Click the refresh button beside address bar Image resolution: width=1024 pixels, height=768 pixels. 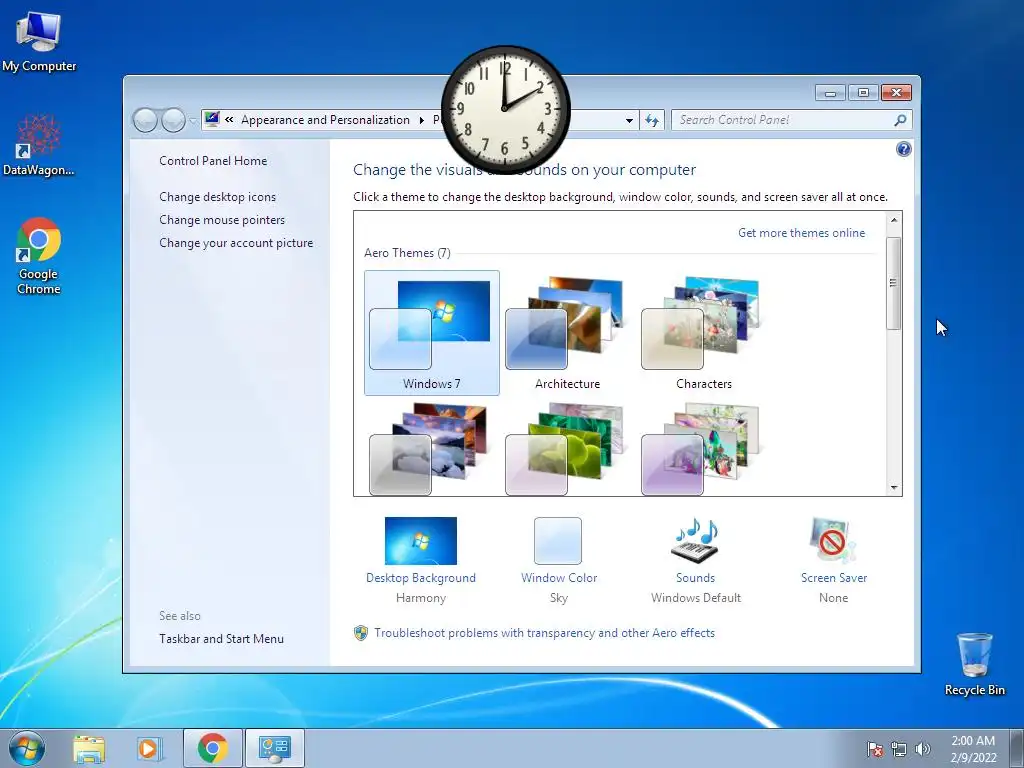pyautogui.click(x=652, y=120)
